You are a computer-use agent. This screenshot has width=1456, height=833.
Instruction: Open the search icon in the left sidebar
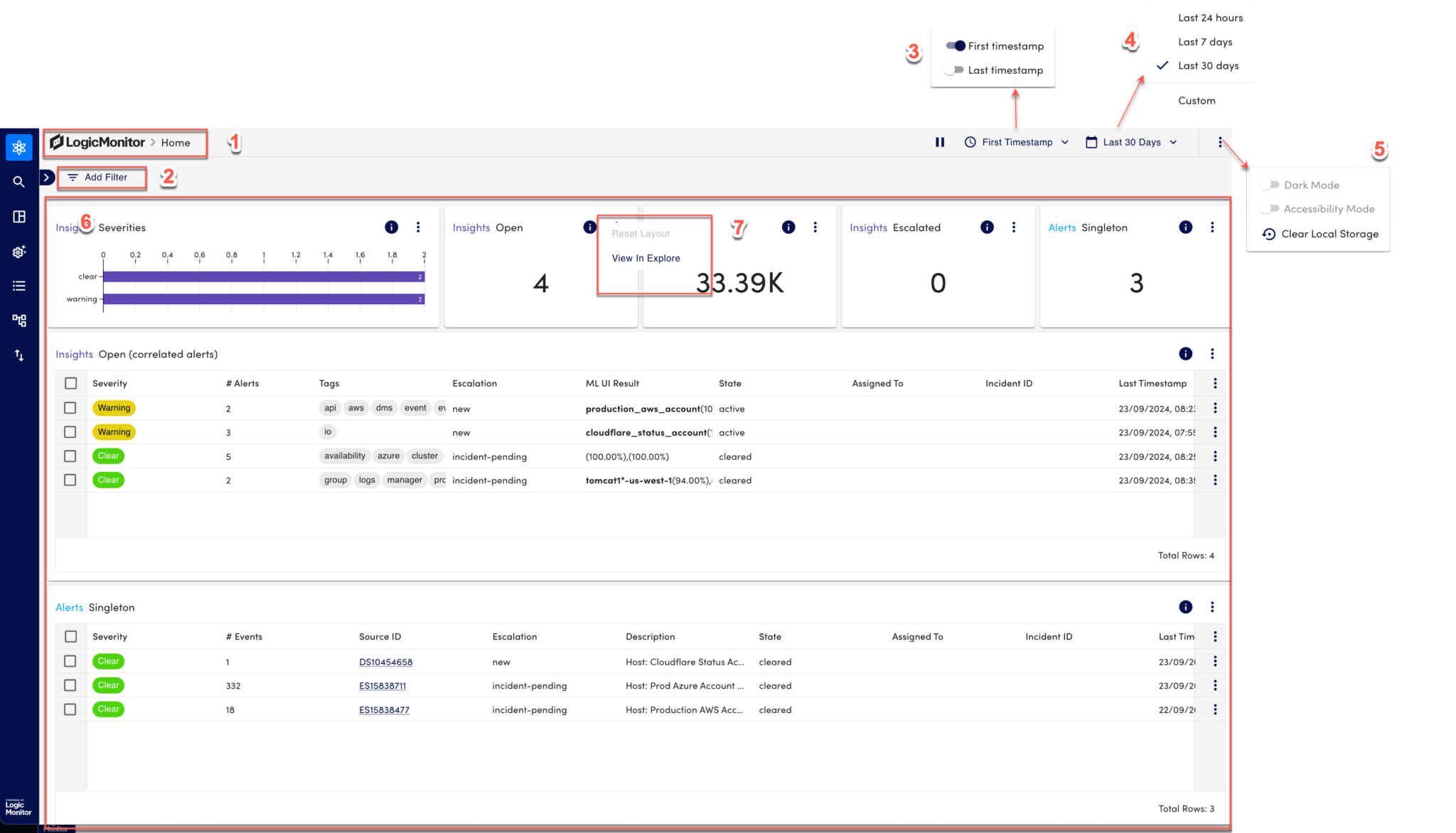(x=18, y=181)
